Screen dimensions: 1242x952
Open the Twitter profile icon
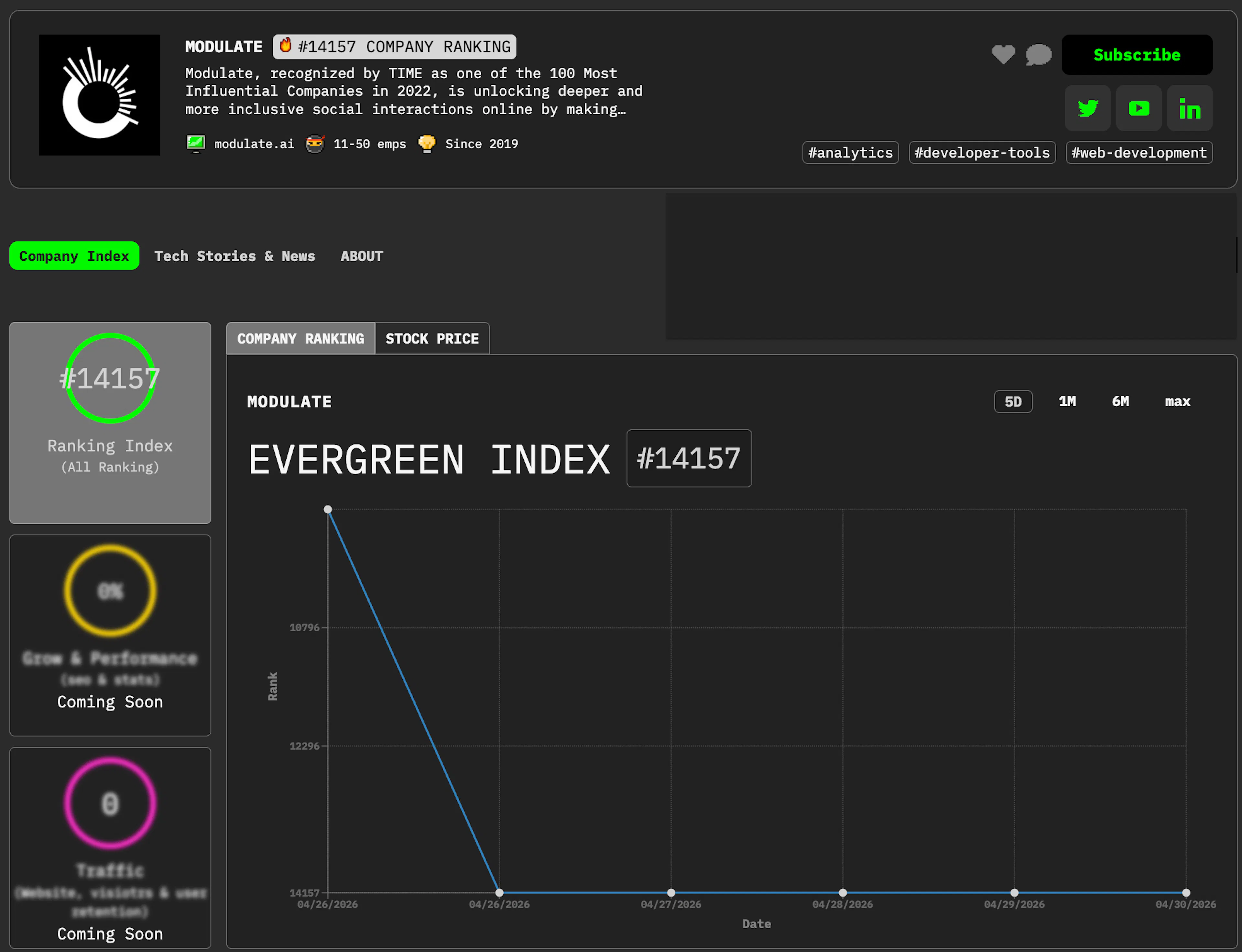click(x=1087, y=108)
